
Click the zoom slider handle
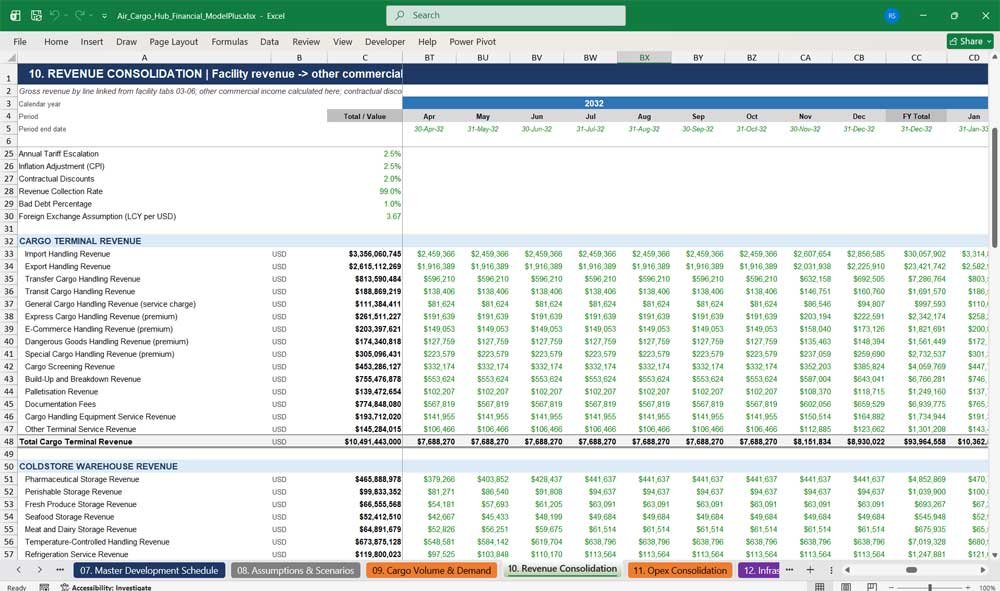pos(930,587)
